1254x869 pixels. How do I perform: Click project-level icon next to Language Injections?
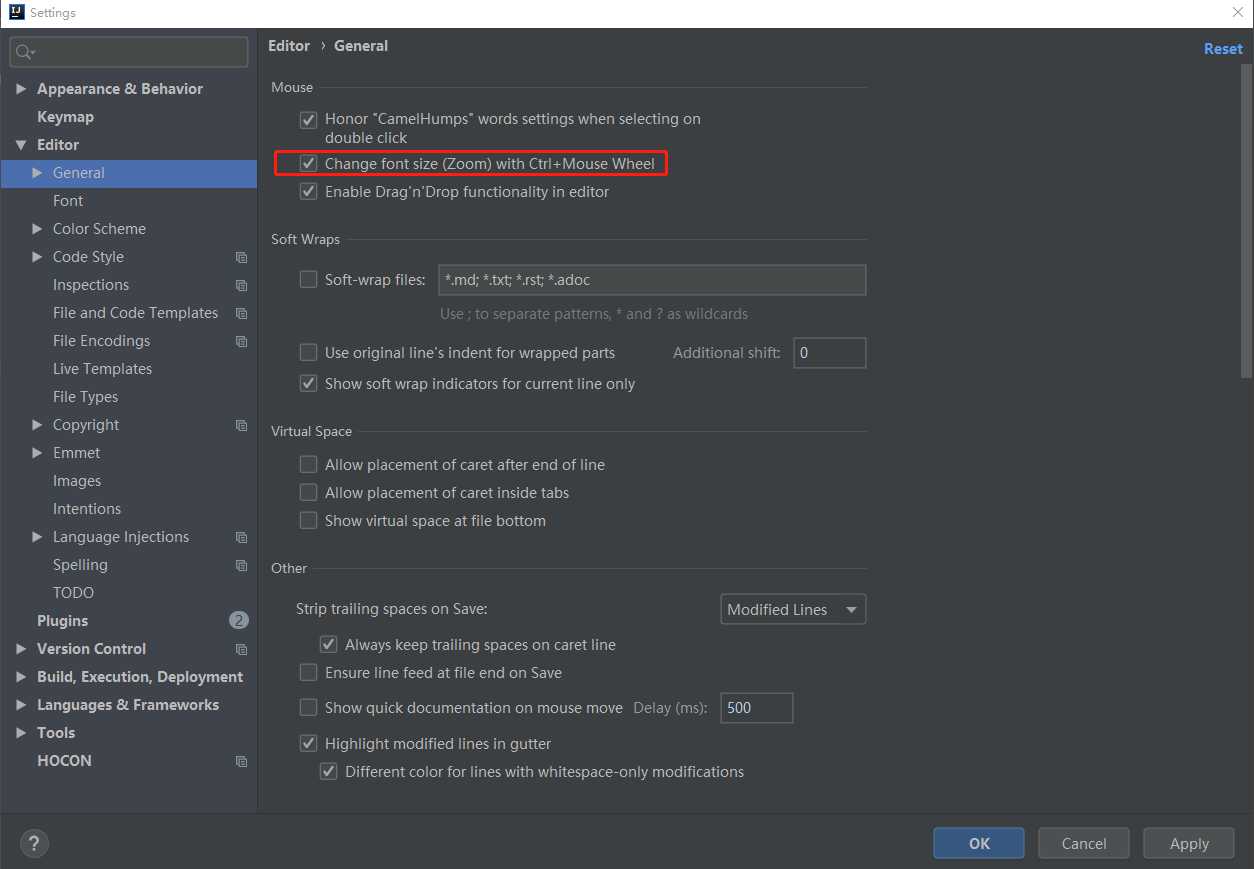coord(241,537)
